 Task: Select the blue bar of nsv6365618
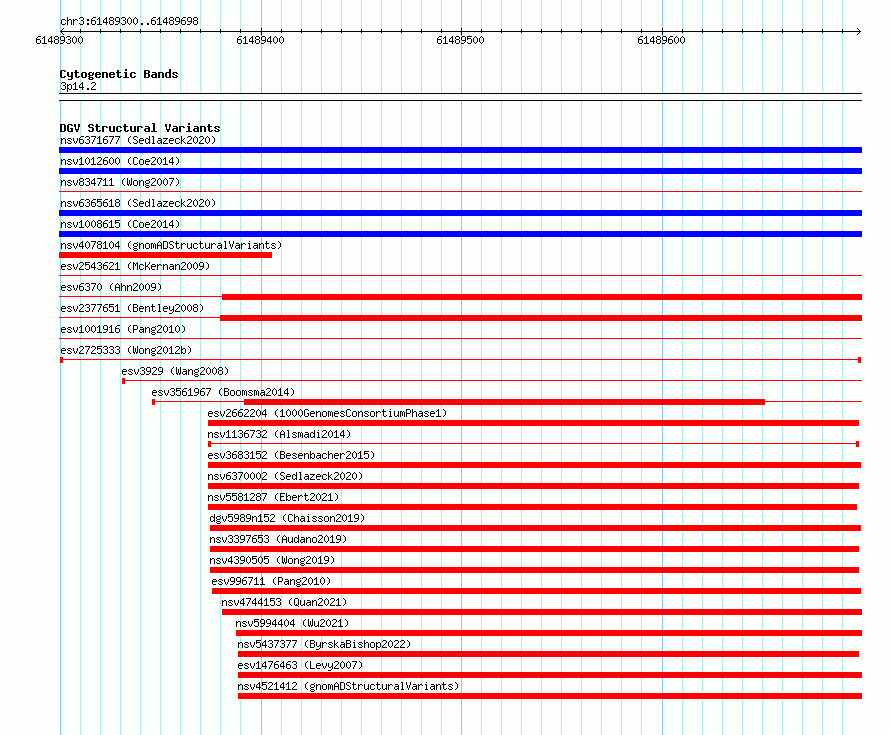[460, 213]
